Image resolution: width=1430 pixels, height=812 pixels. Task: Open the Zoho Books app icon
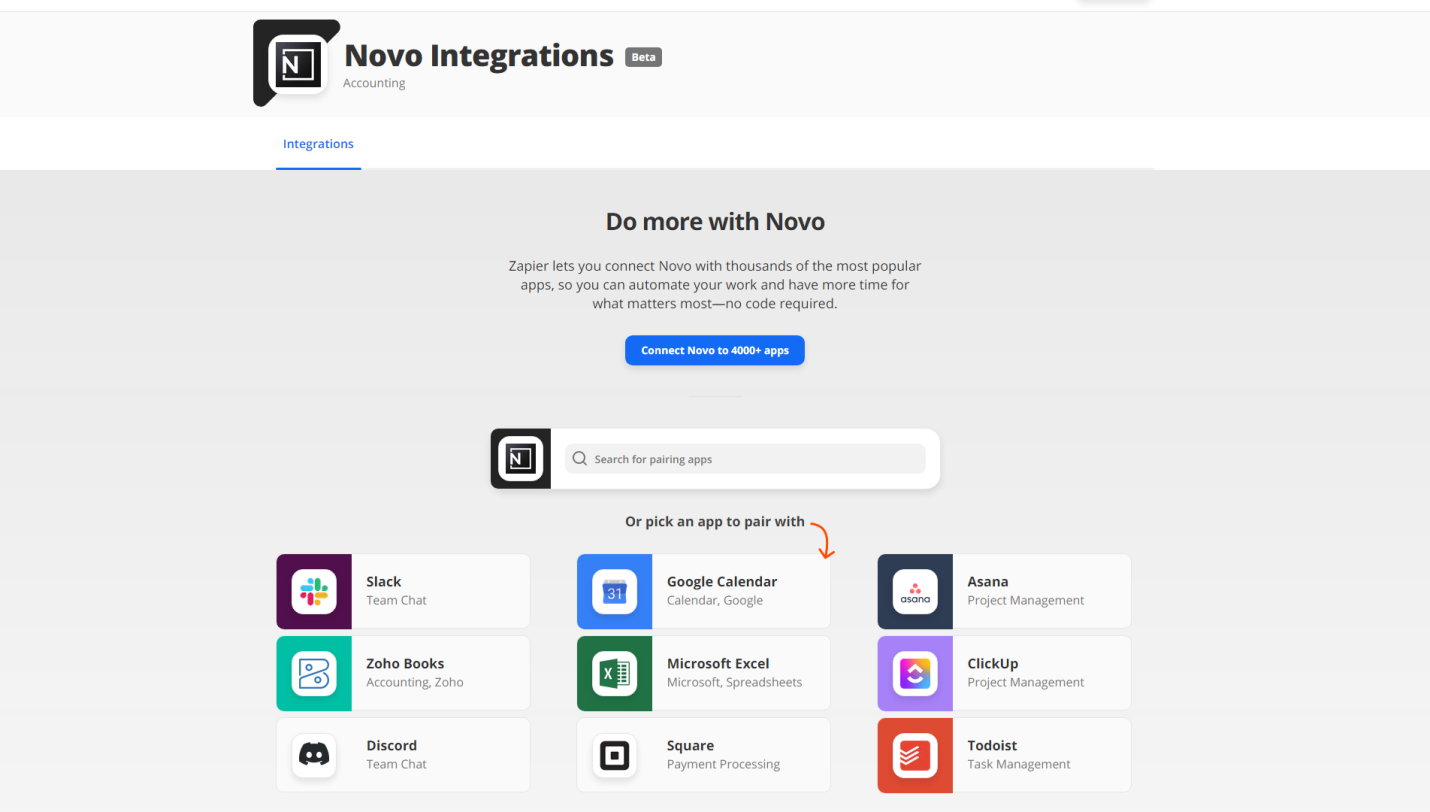[314, 673]
